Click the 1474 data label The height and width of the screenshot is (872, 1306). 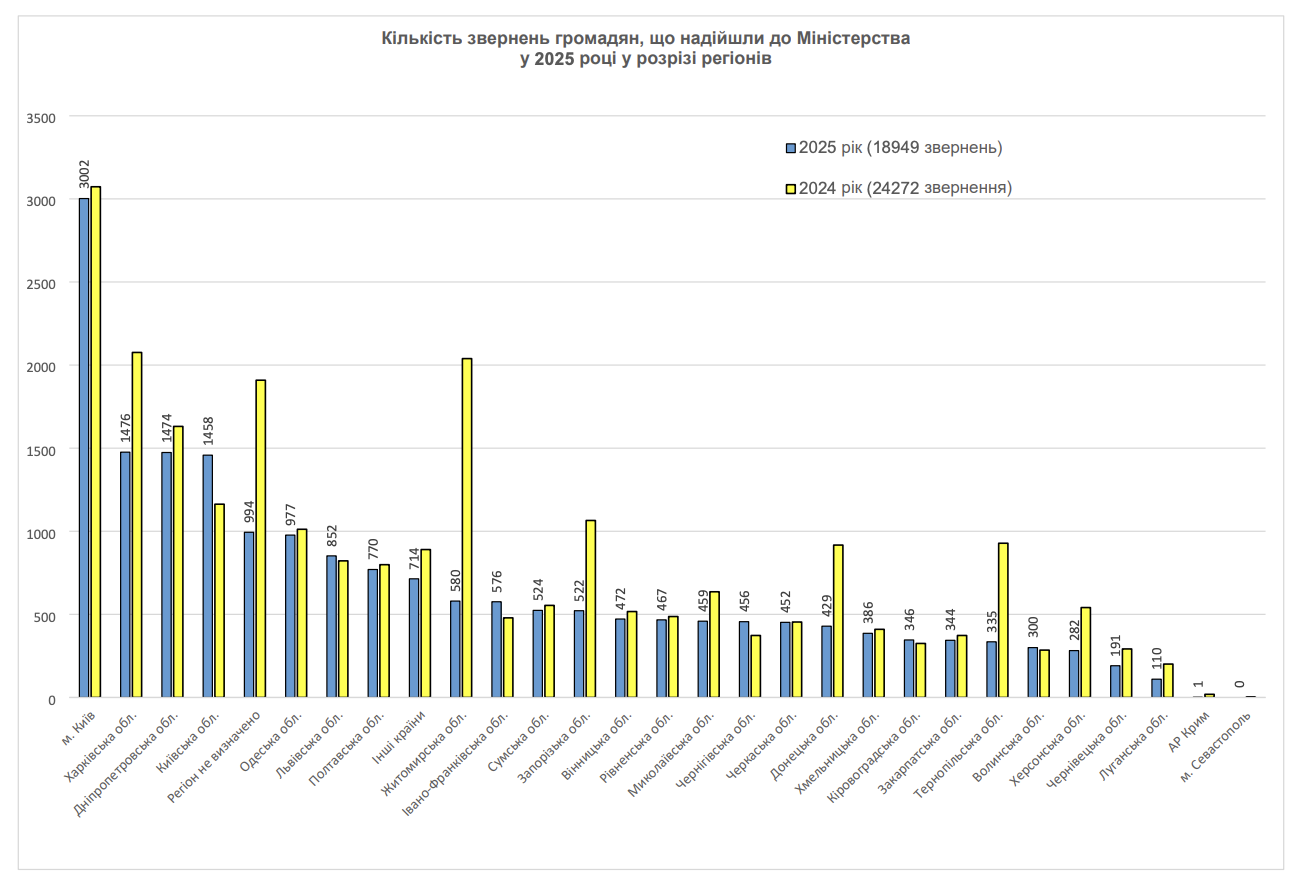(167, 428)
